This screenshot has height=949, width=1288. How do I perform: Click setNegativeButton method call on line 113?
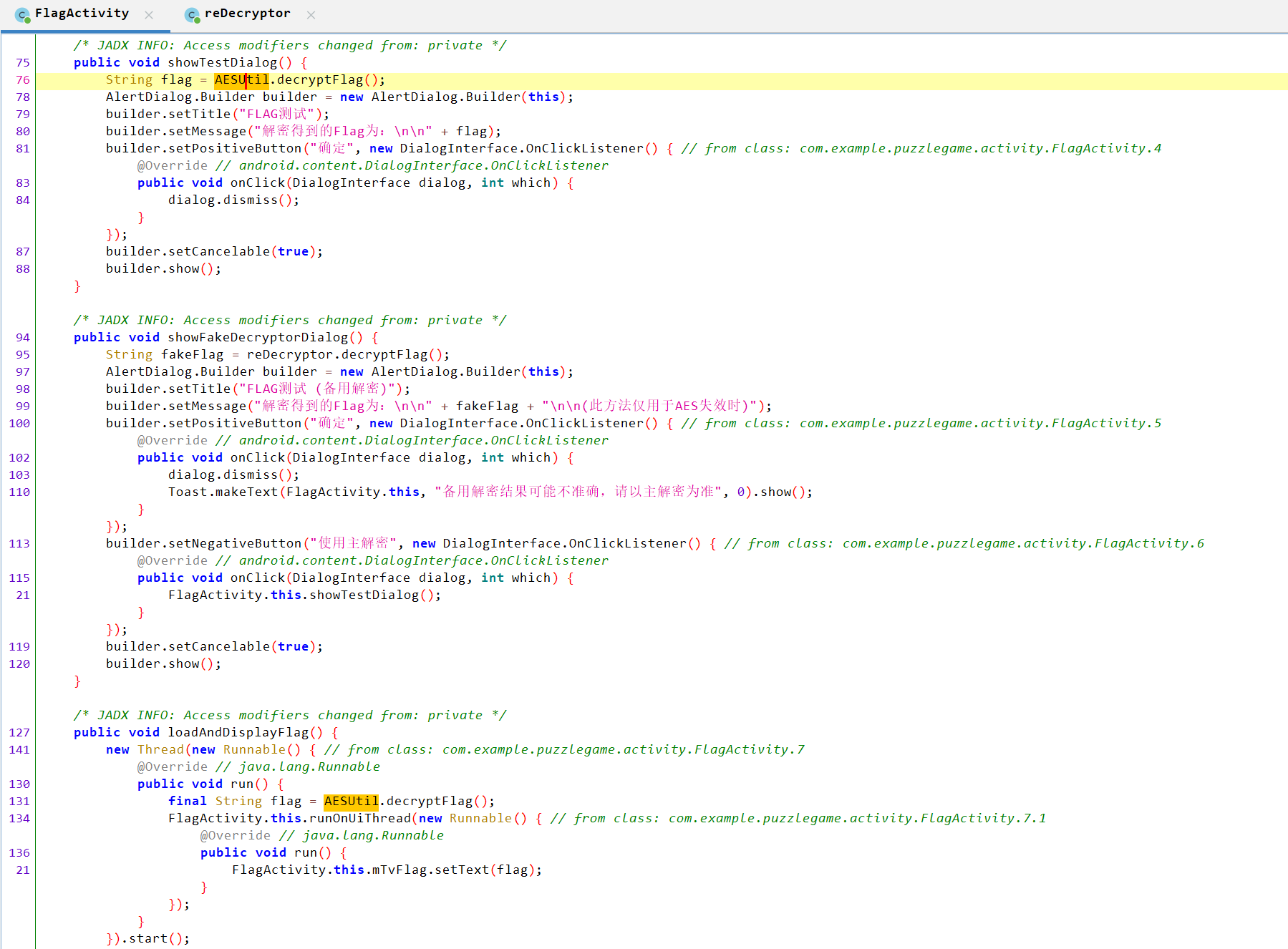point(204,544)
